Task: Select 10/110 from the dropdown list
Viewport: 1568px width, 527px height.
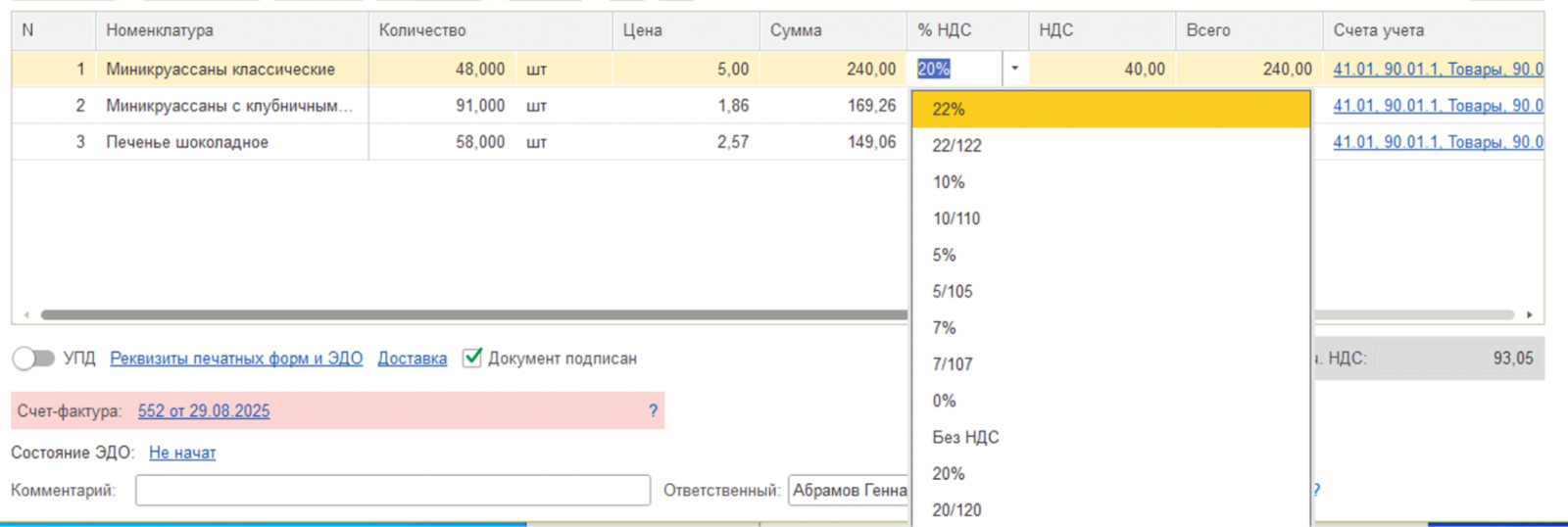Action: pos(1110,218)
